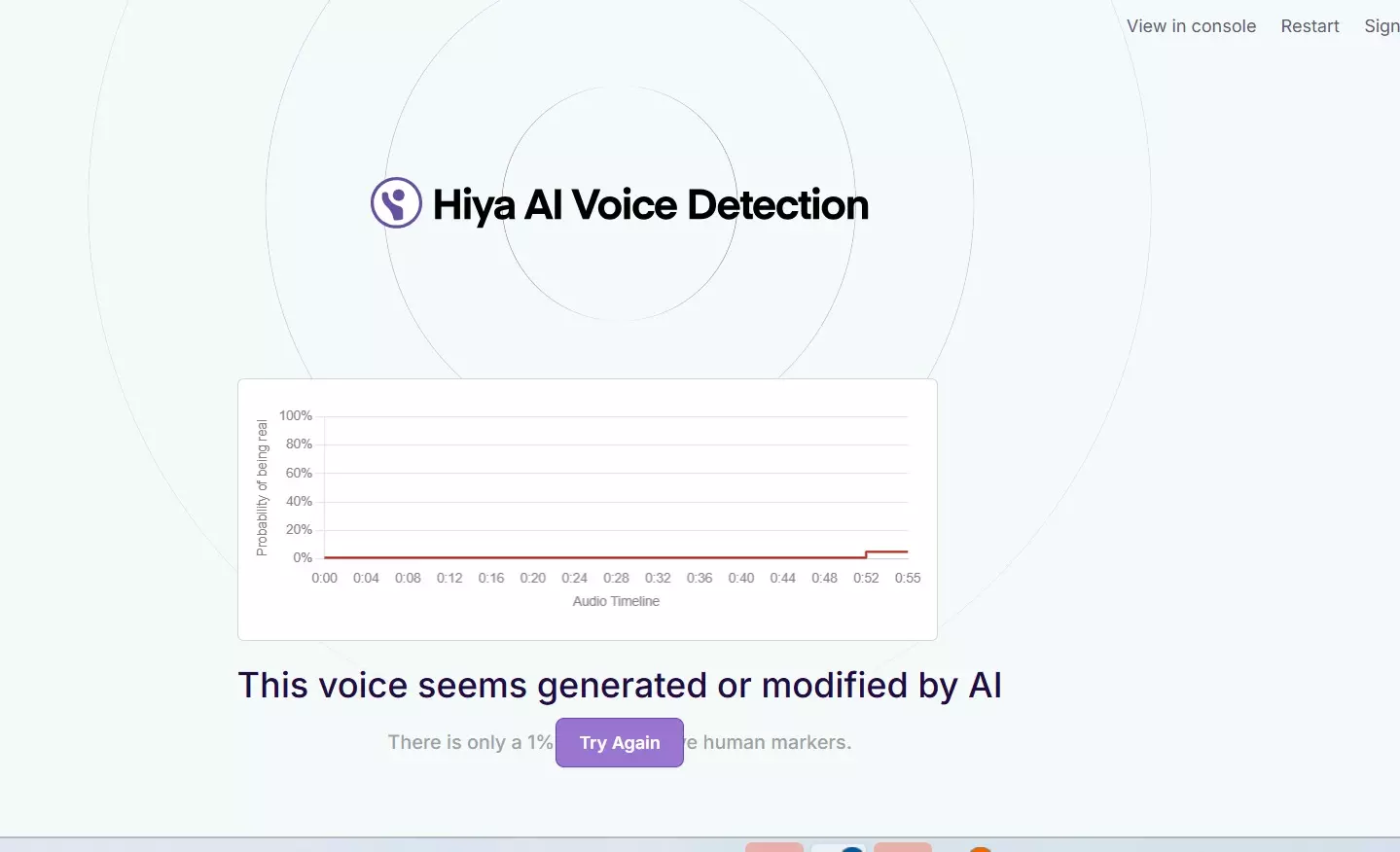Click the 0:16 timeline tick label
The height and width of the screenshot is (852, 1400).
point(491,578)
